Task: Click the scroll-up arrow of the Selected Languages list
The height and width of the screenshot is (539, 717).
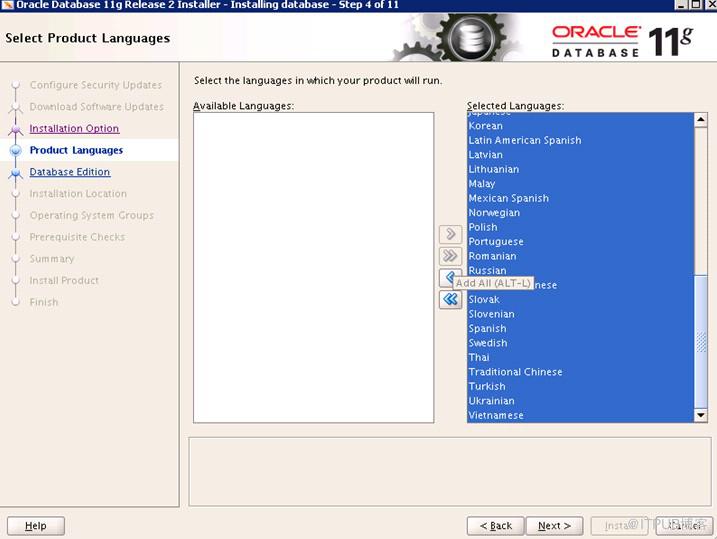Action: pyautogui.click(x=701, y=120)
